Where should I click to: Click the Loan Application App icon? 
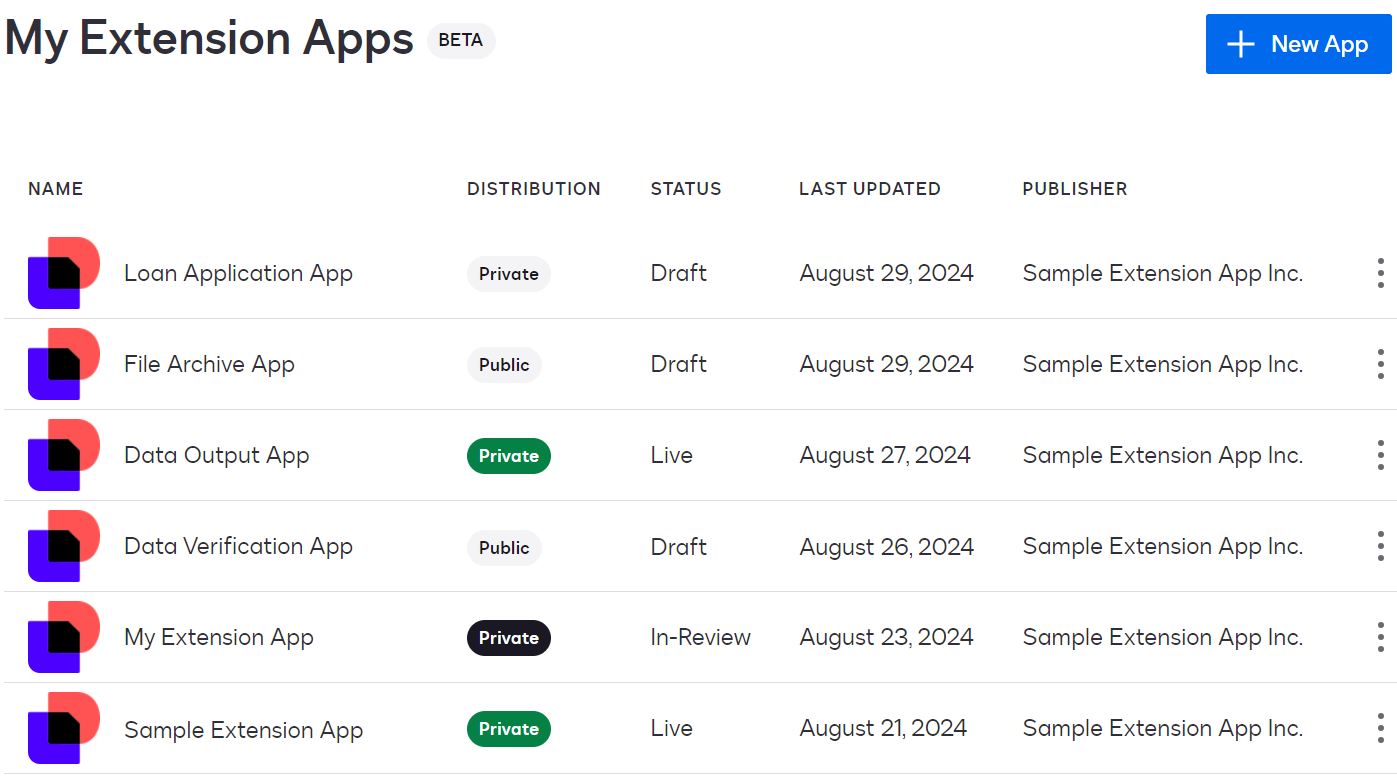click(x=63, y=272)
